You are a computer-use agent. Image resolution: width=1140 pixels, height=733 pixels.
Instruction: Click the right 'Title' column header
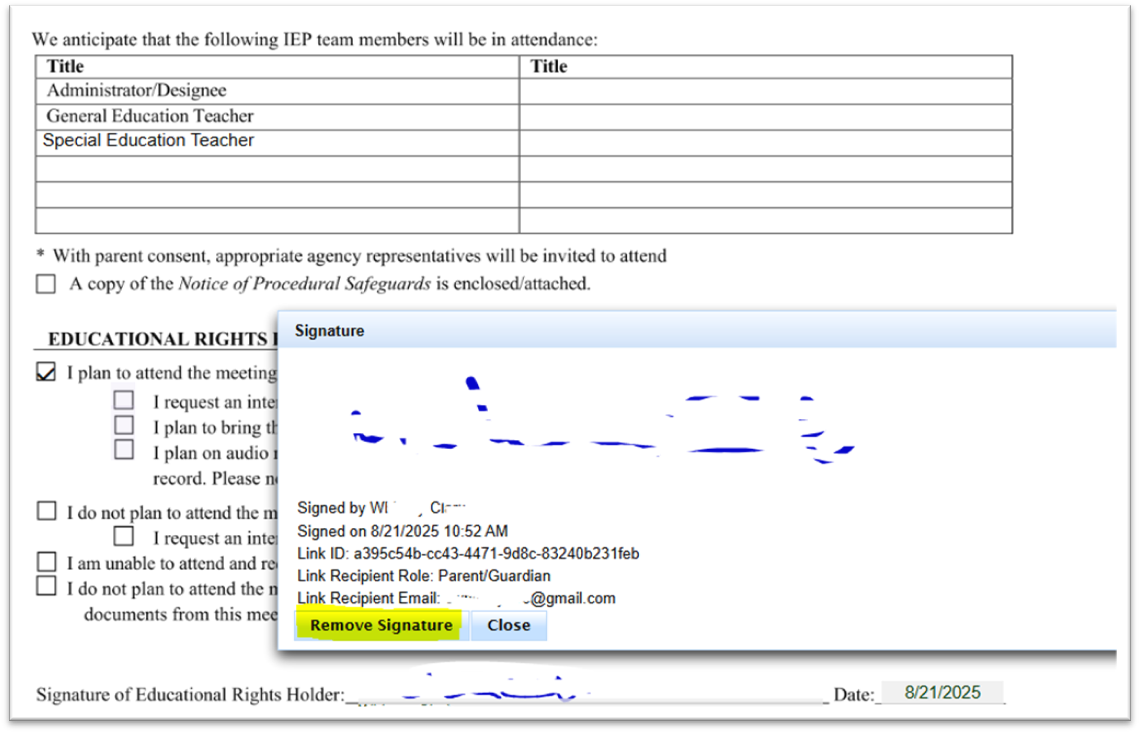(766, 67)
